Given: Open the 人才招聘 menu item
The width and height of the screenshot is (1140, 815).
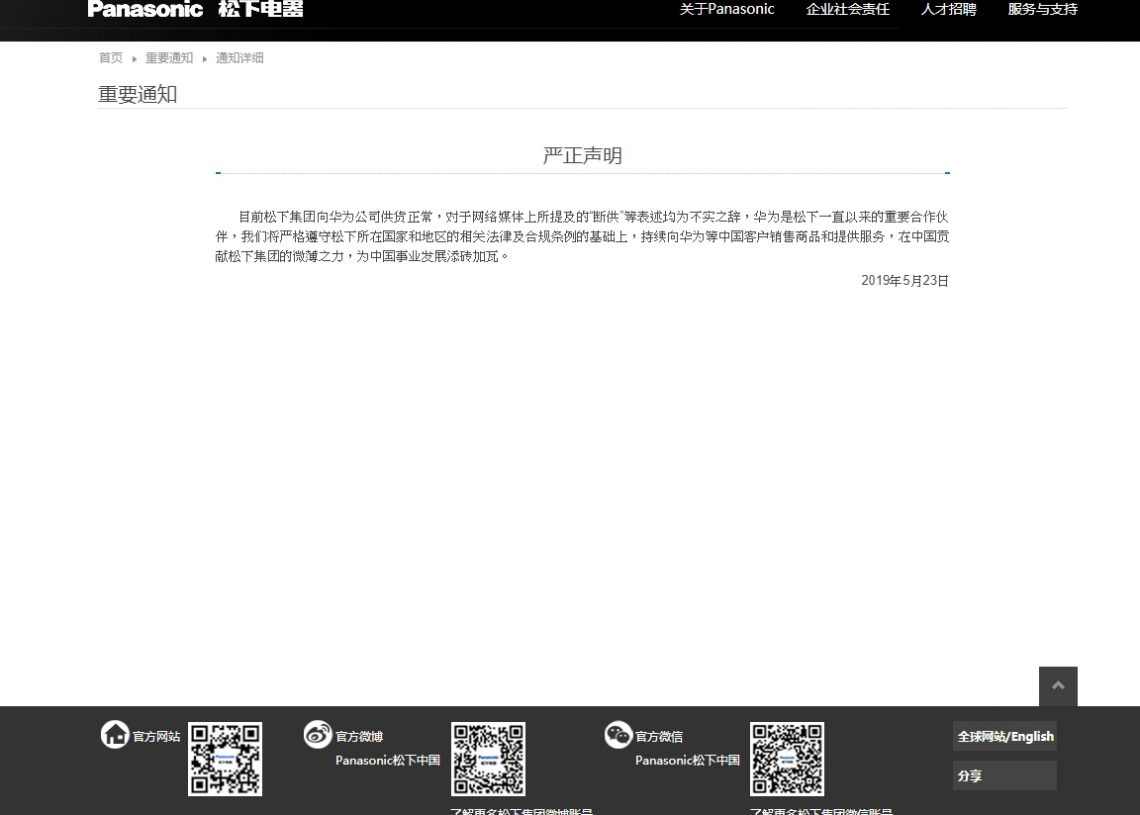Looking at the screenshot, I should (x=948, y=9).
